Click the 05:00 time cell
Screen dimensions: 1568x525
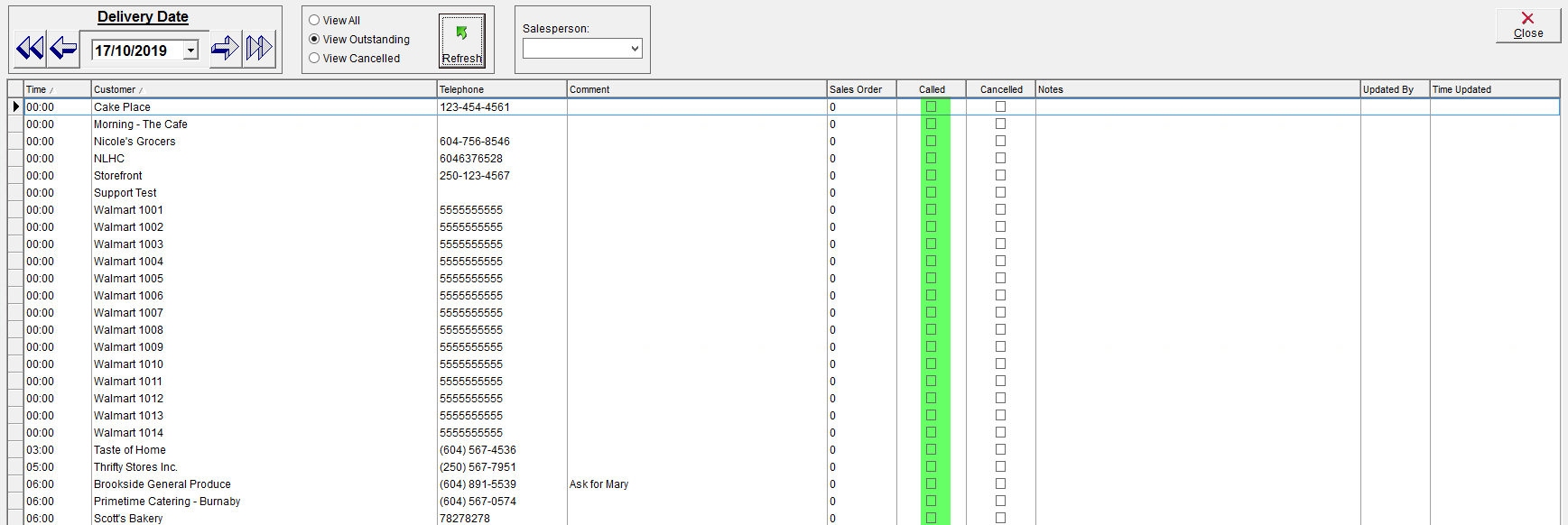(58, 466)
